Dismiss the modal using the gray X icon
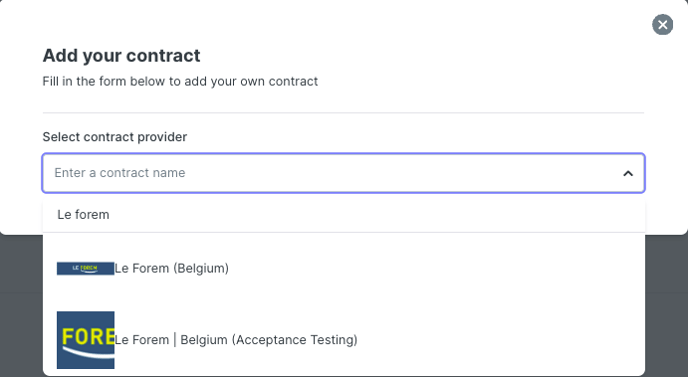The image size is (688, 377). (x=662, y=25)
